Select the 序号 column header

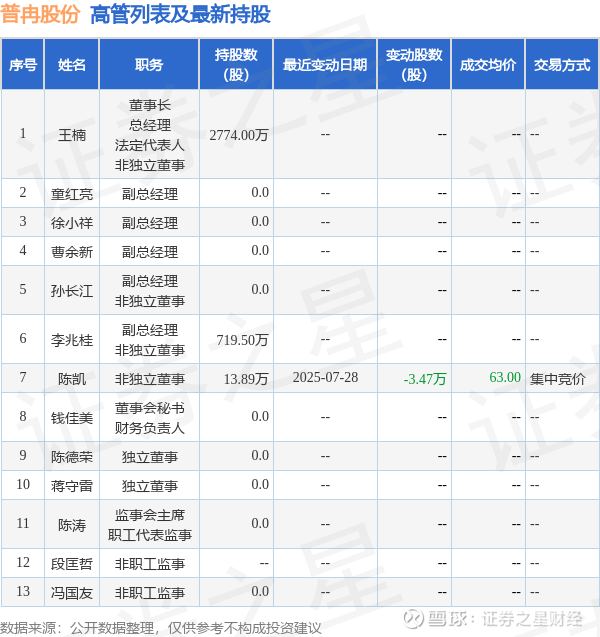point(23,65)
